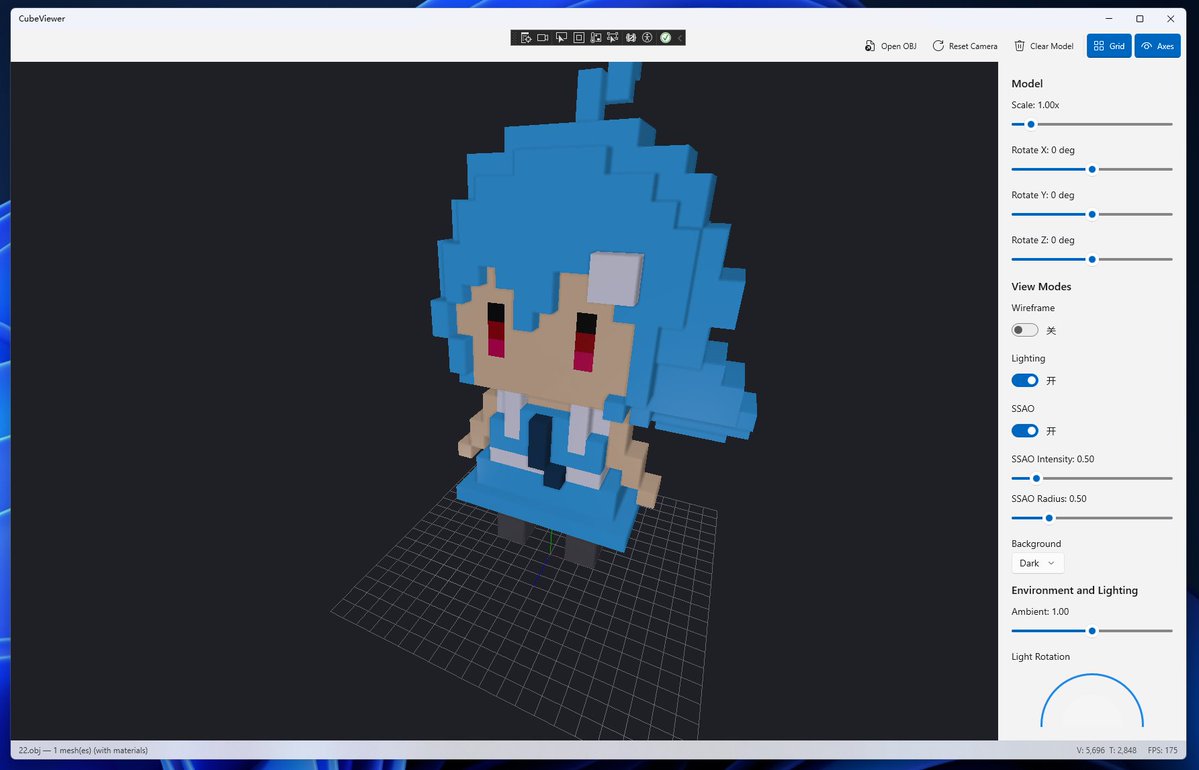Toggle display layout adorners icon

coord(579,37)
